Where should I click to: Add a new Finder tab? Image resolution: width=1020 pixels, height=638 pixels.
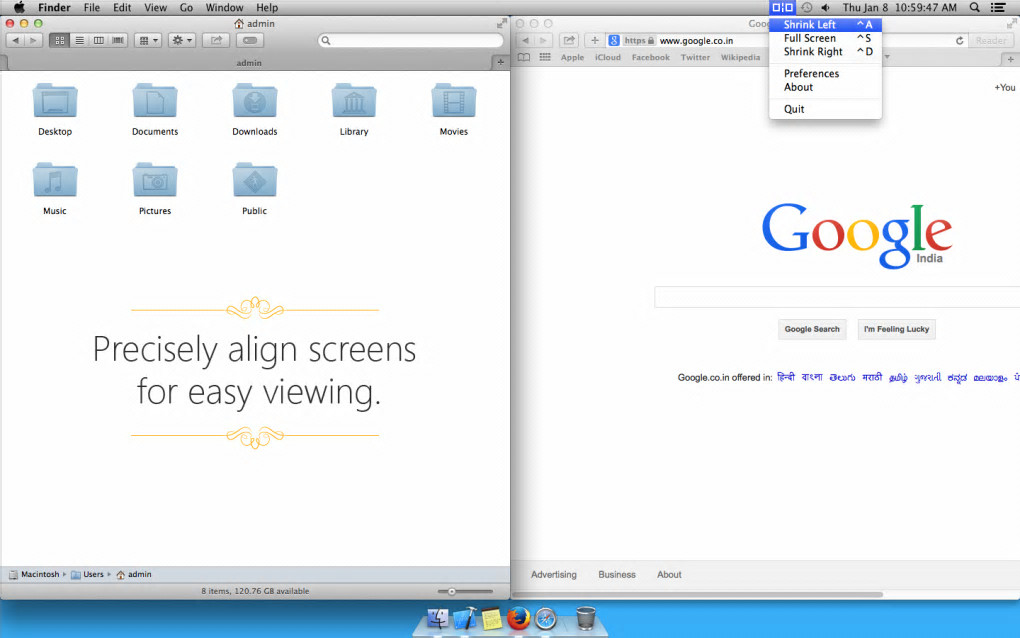point(500,62)
